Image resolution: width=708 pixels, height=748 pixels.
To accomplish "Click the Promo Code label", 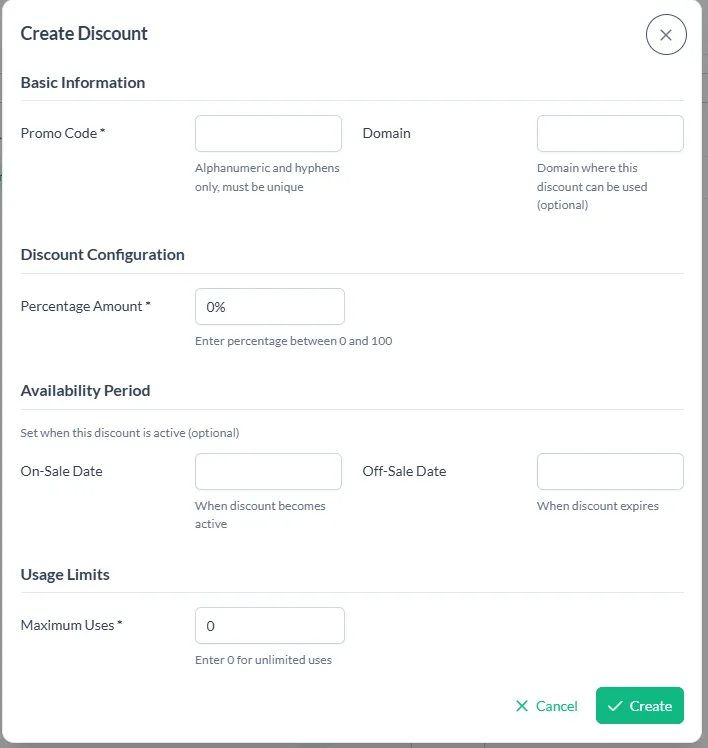I will tap(63, 133).
